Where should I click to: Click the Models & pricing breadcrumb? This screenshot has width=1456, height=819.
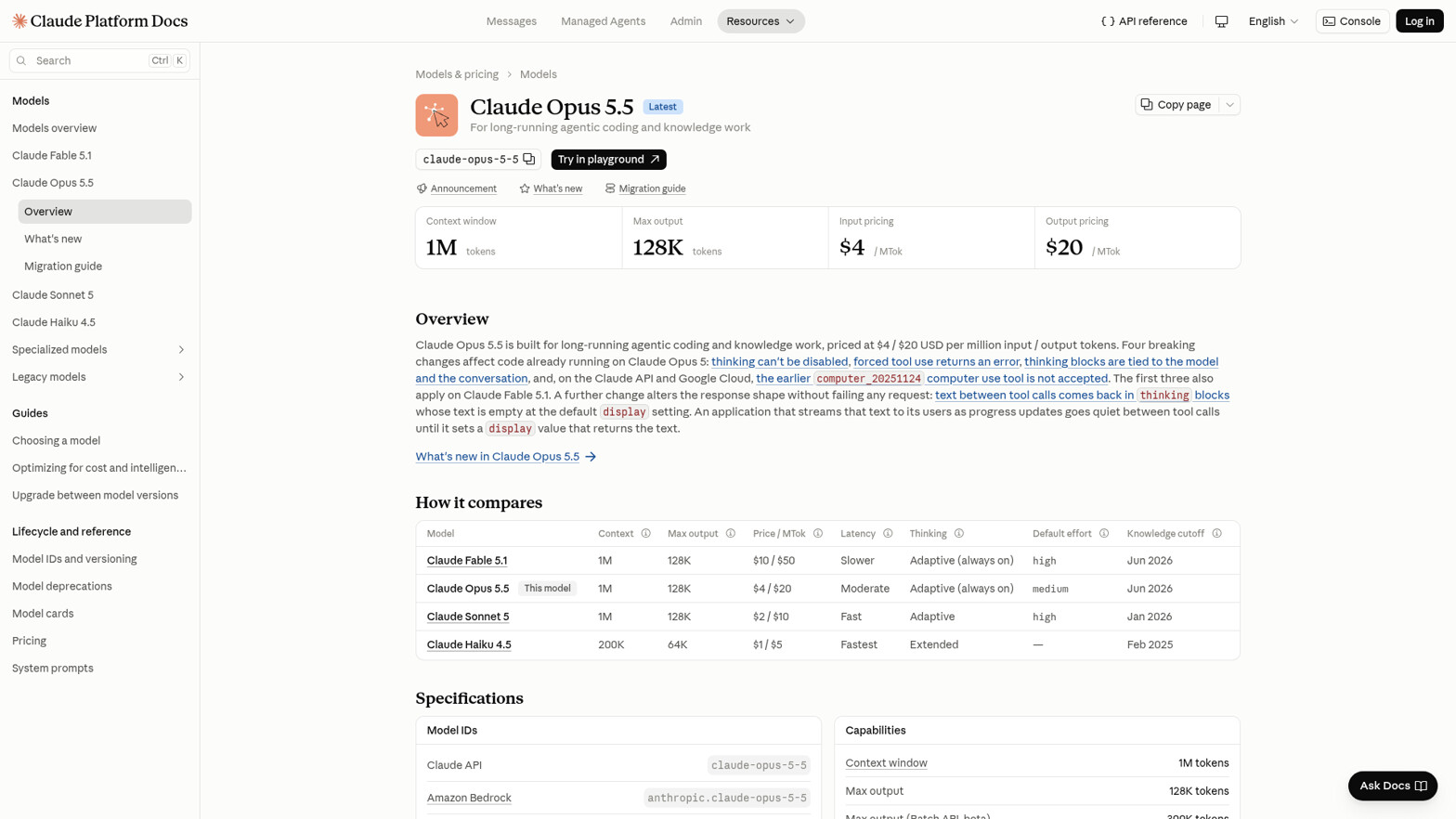457,74
